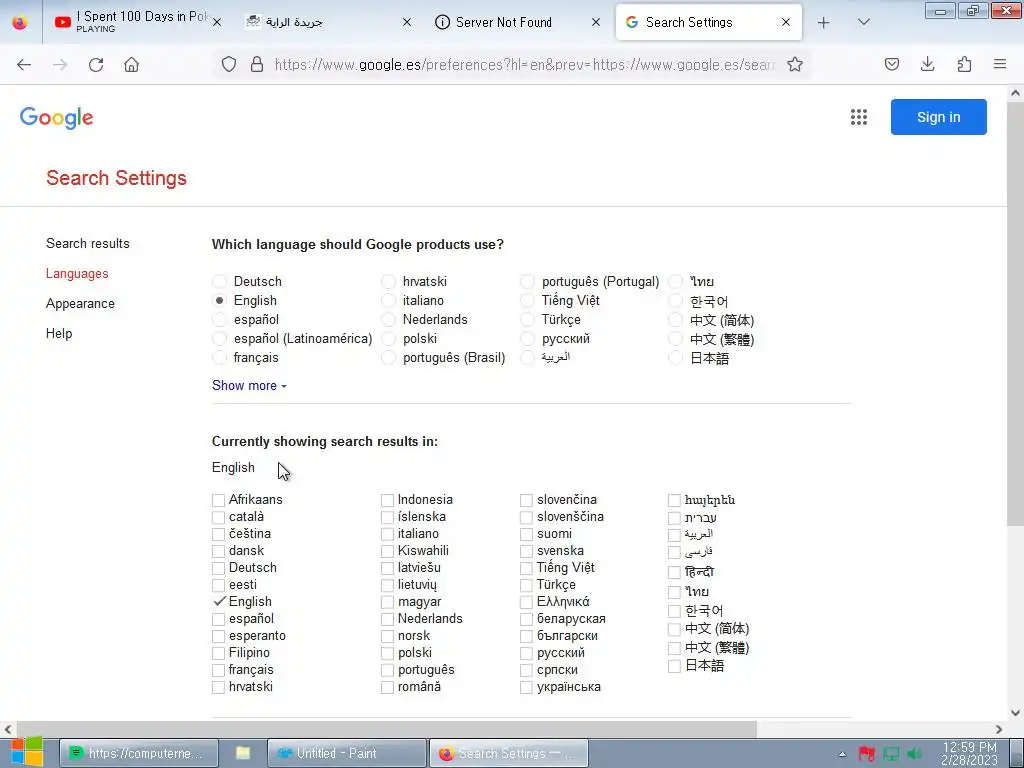This screenshot has height=768, width=1024.
Task: Click the volume speaker tray icon
Action: click(x=915, y=754)
